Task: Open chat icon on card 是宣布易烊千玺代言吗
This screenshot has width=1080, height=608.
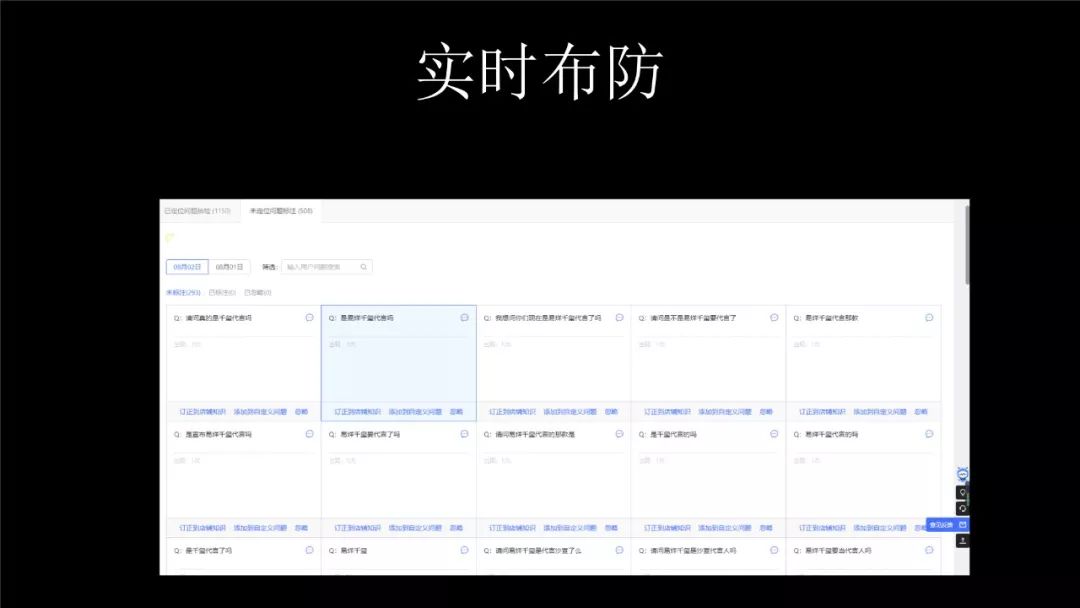Action: [x=309, y=434]
